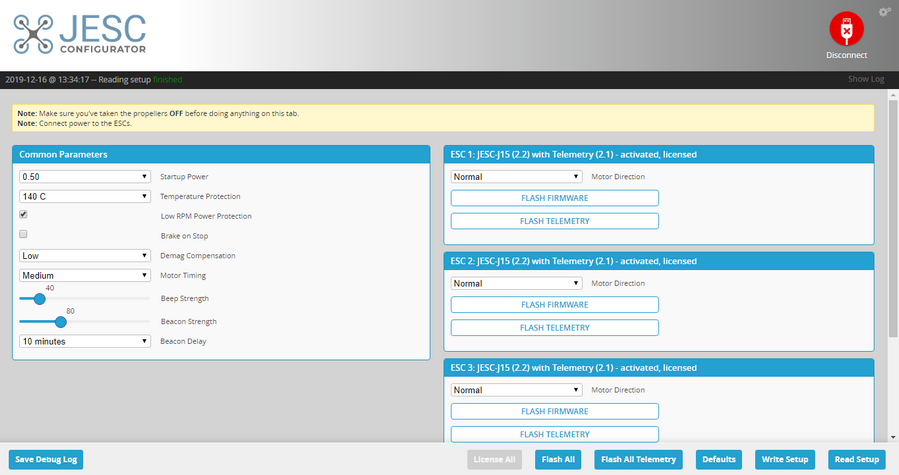The image size is (899, 475).
Task: Click the Beep Strength slider handle
Action: [40, 299]
